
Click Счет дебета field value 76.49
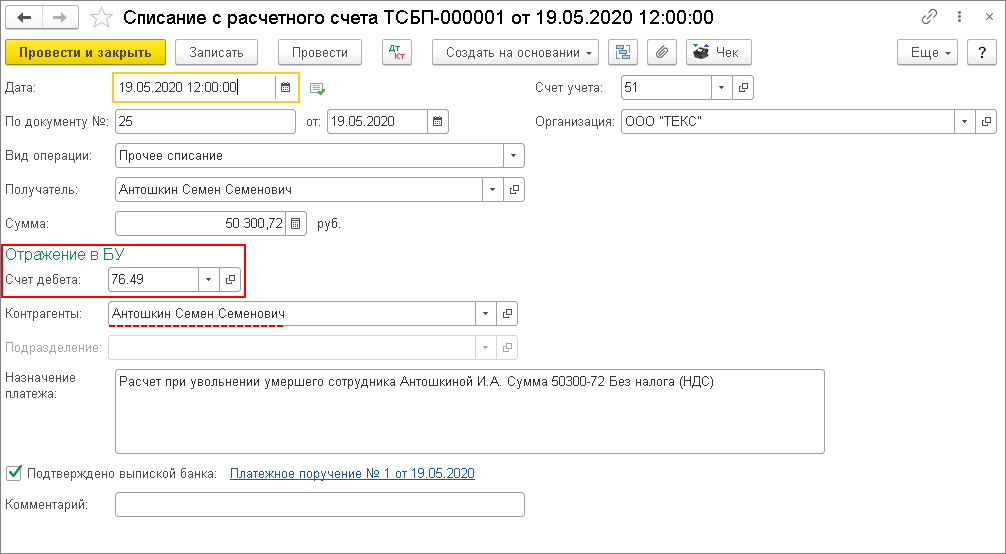pyautogui.click(x=153, y=280)
